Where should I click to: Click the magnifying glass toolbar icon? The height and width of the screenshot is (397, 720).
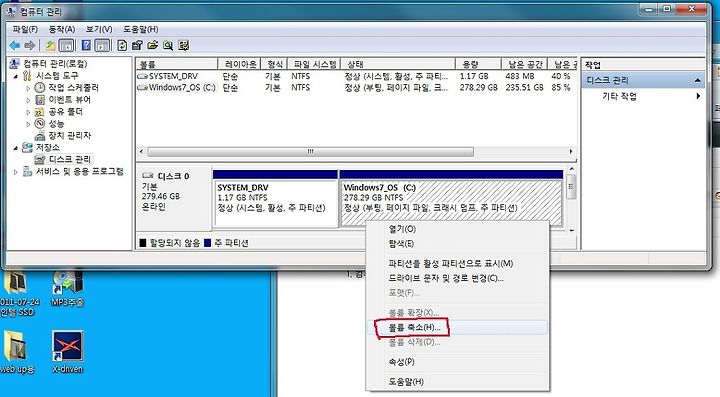click(168, 45)
